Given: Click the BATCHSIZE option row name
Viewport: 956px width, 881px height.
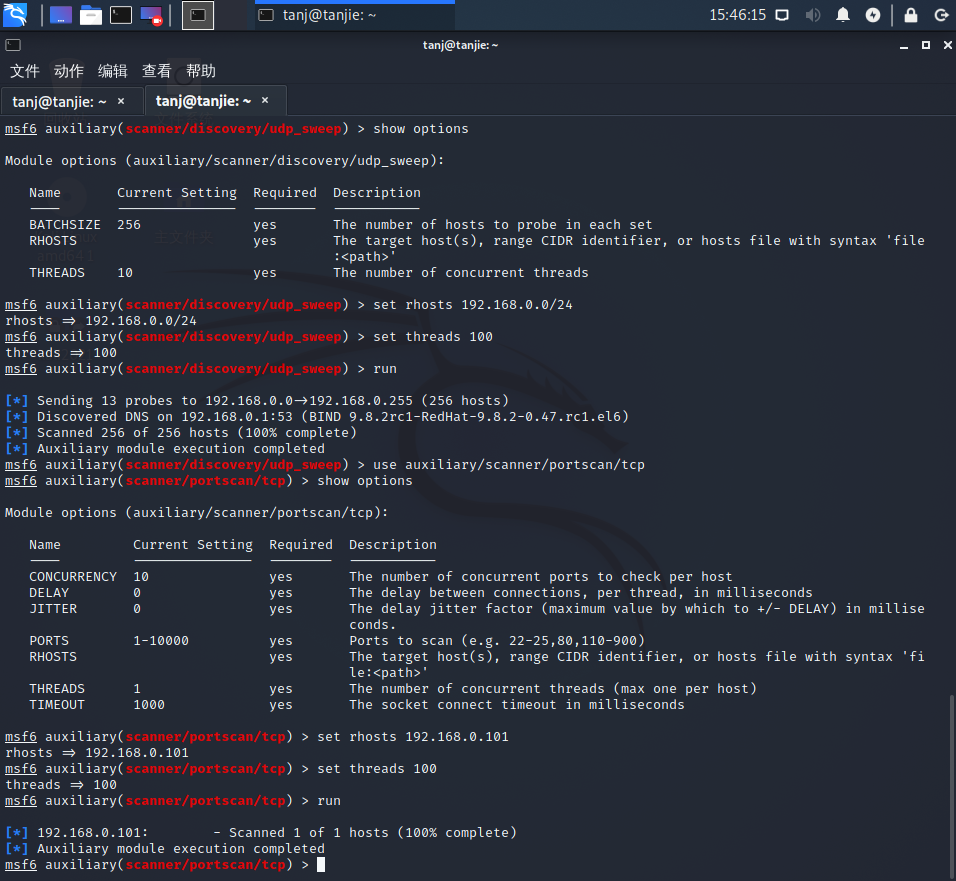Looking at the screenshot, I should click(65, 225).
